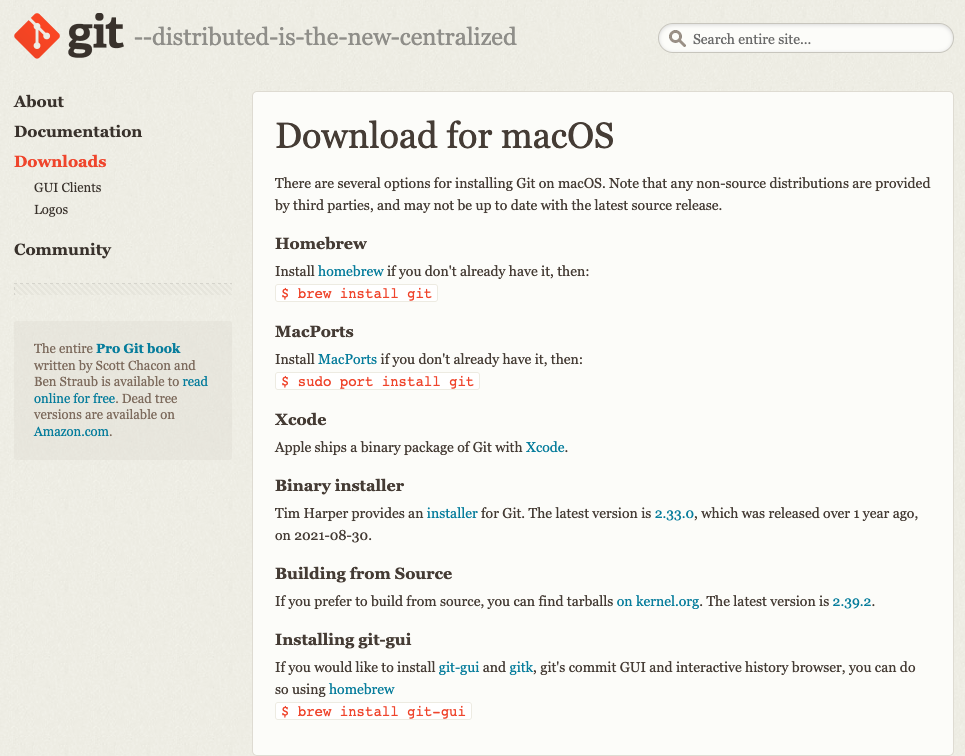Click the 'MacPorts' section heading
The width and height of the screenshot is (965, 756).
coord(314,332)
